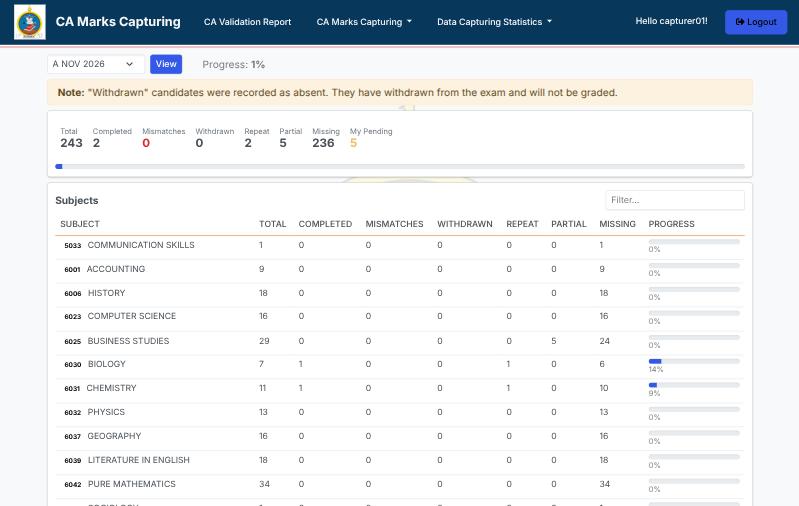Click the Repeat 2 summary stat
Image resolution: width=799 pixels, height=506 pixels.
click(257, 138)
